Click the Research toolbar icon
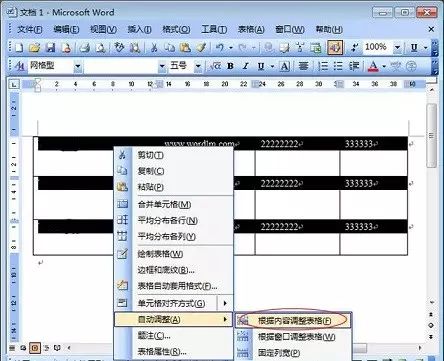The height and width of the screenshot is (361, 444). (135, 48)
